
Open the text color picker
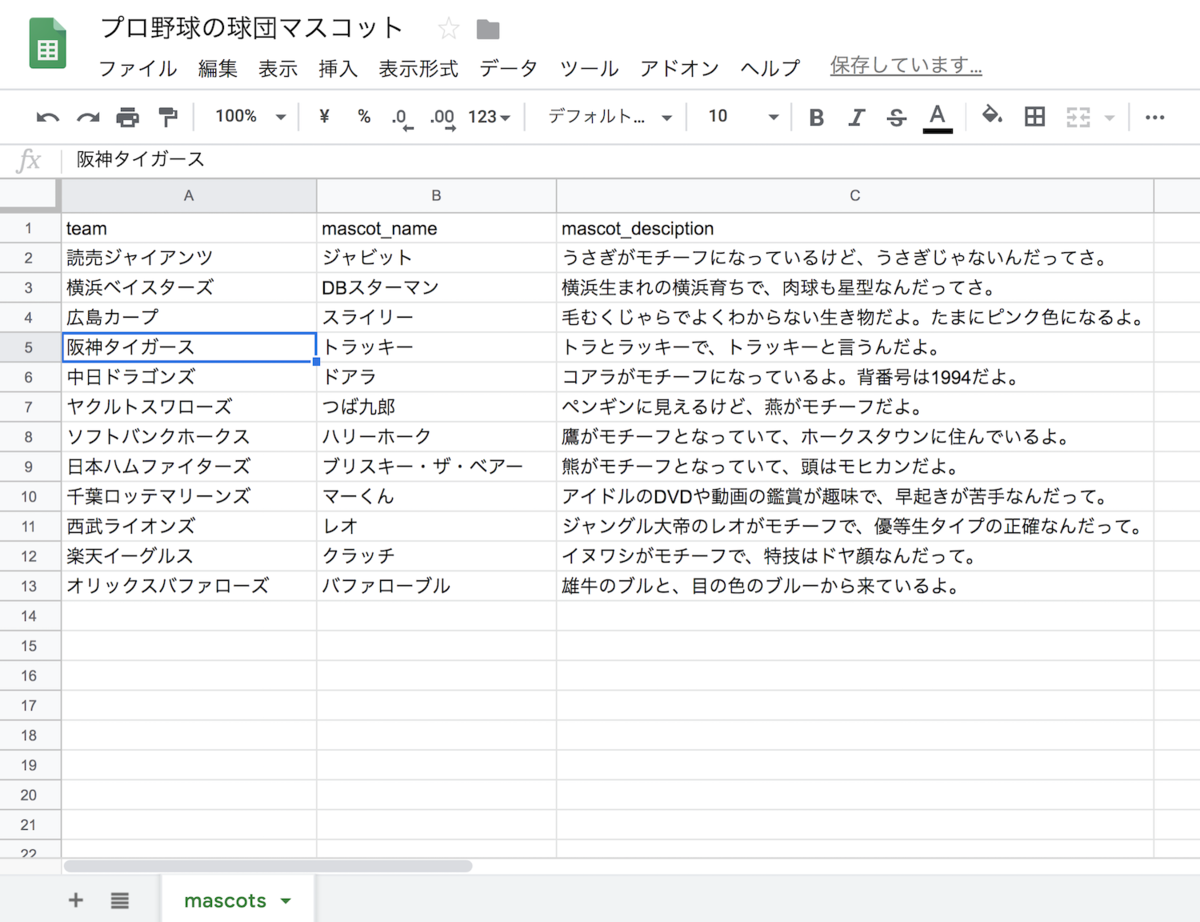pos(937,117)
